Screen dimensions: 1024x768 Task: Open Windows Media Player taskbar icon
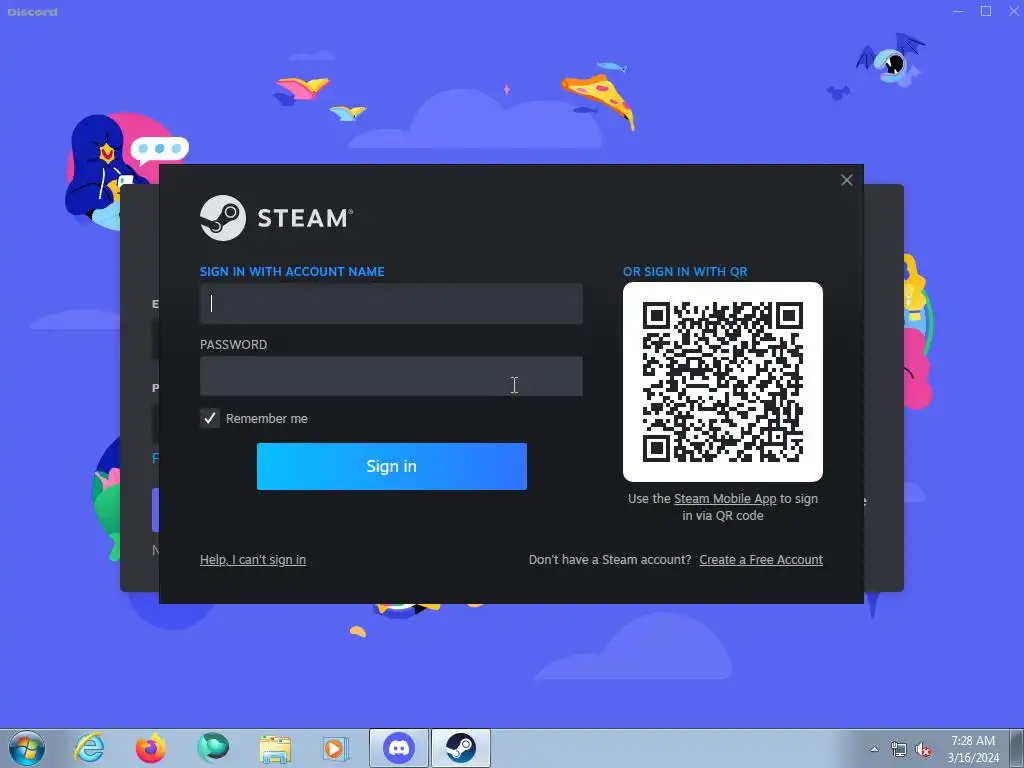336,748
